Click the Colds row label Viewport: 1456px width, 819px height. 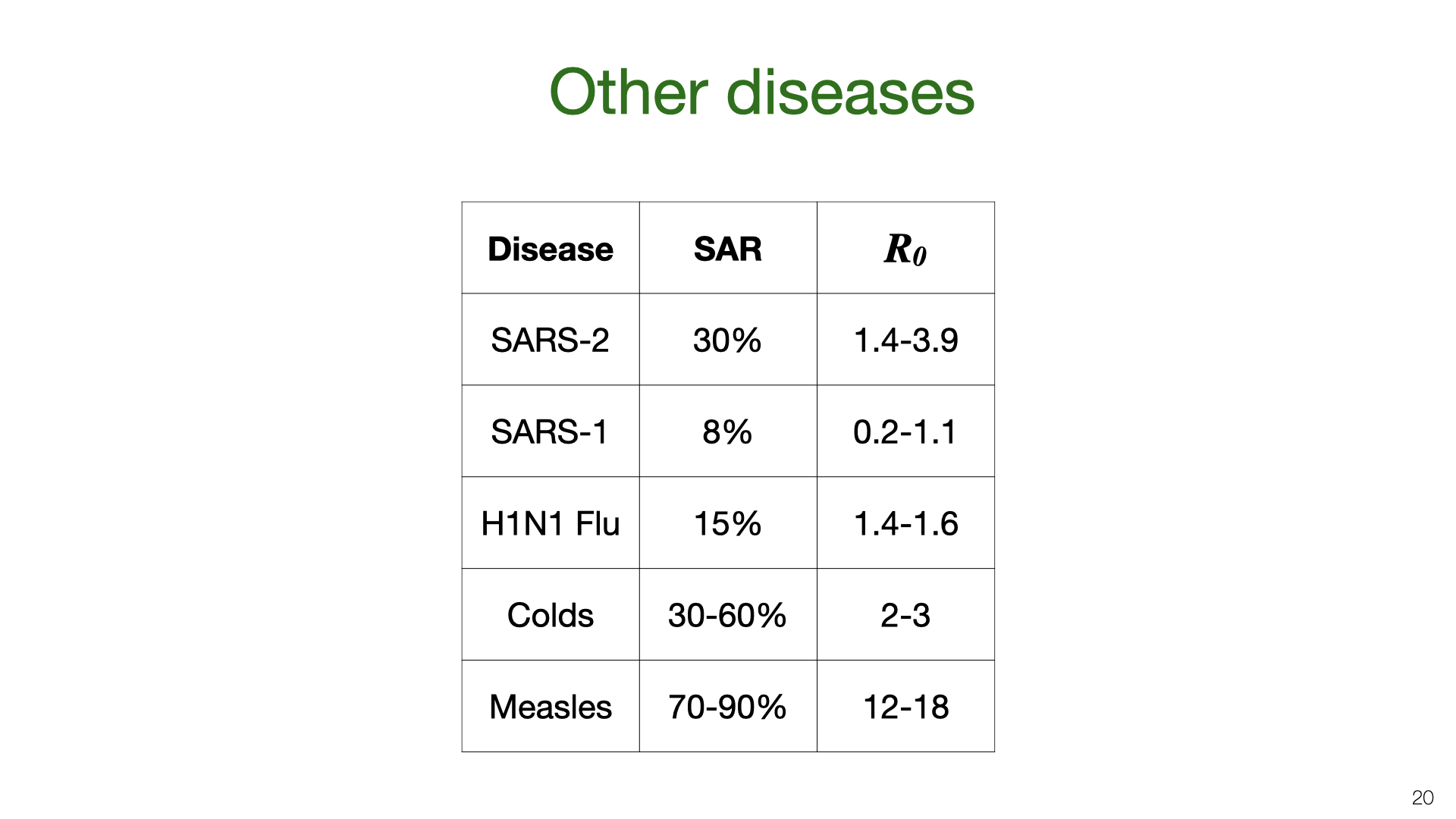tap(551, 615)
